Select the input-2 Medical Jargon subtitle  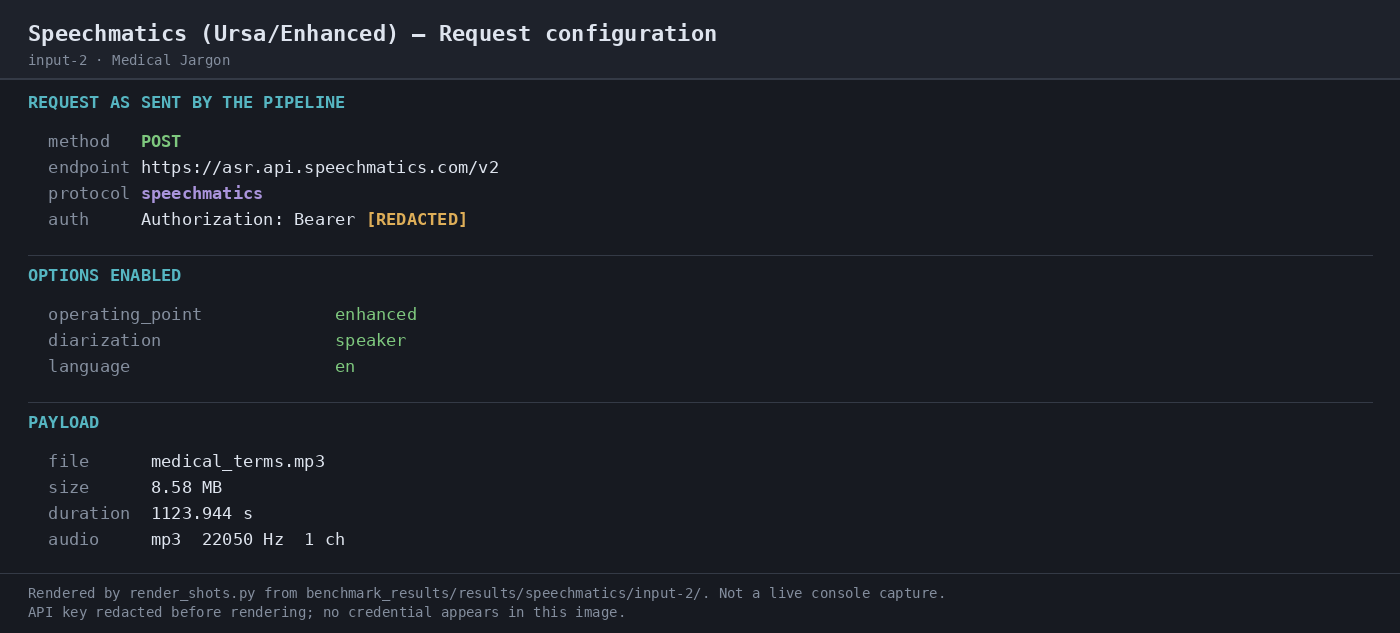(129, 61)
